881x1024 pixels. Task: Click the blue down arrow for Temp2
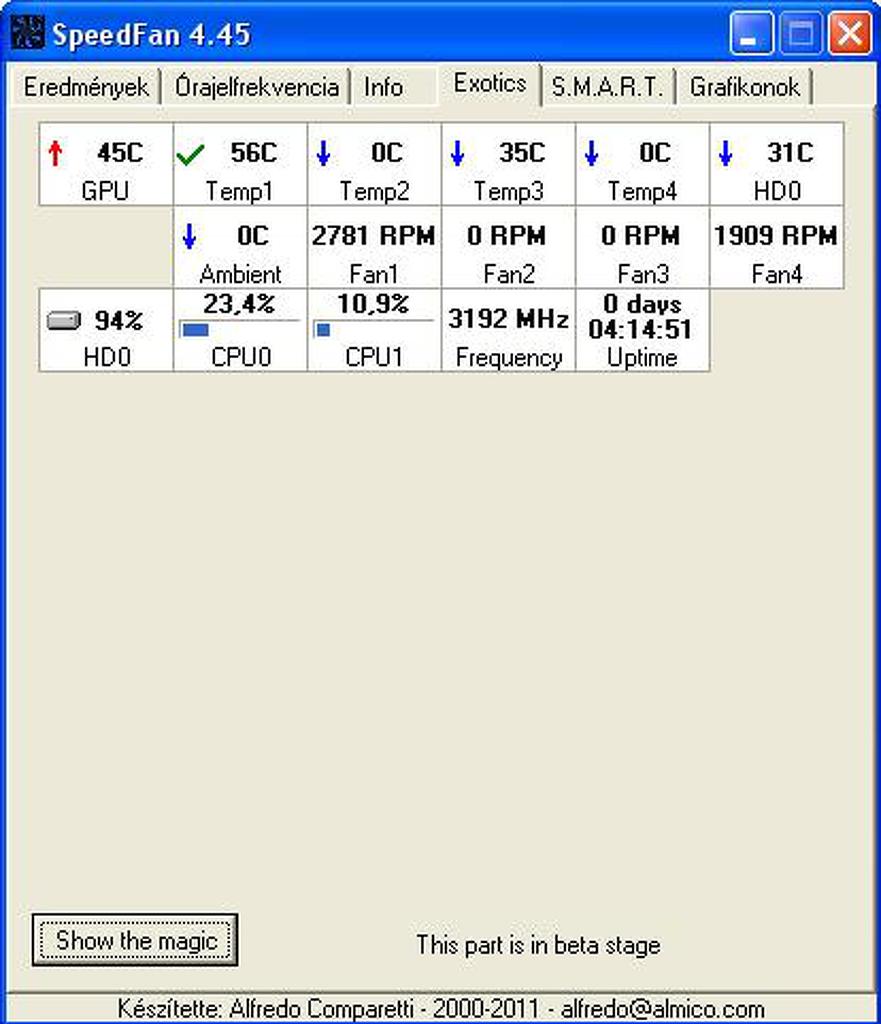[323, 153]
